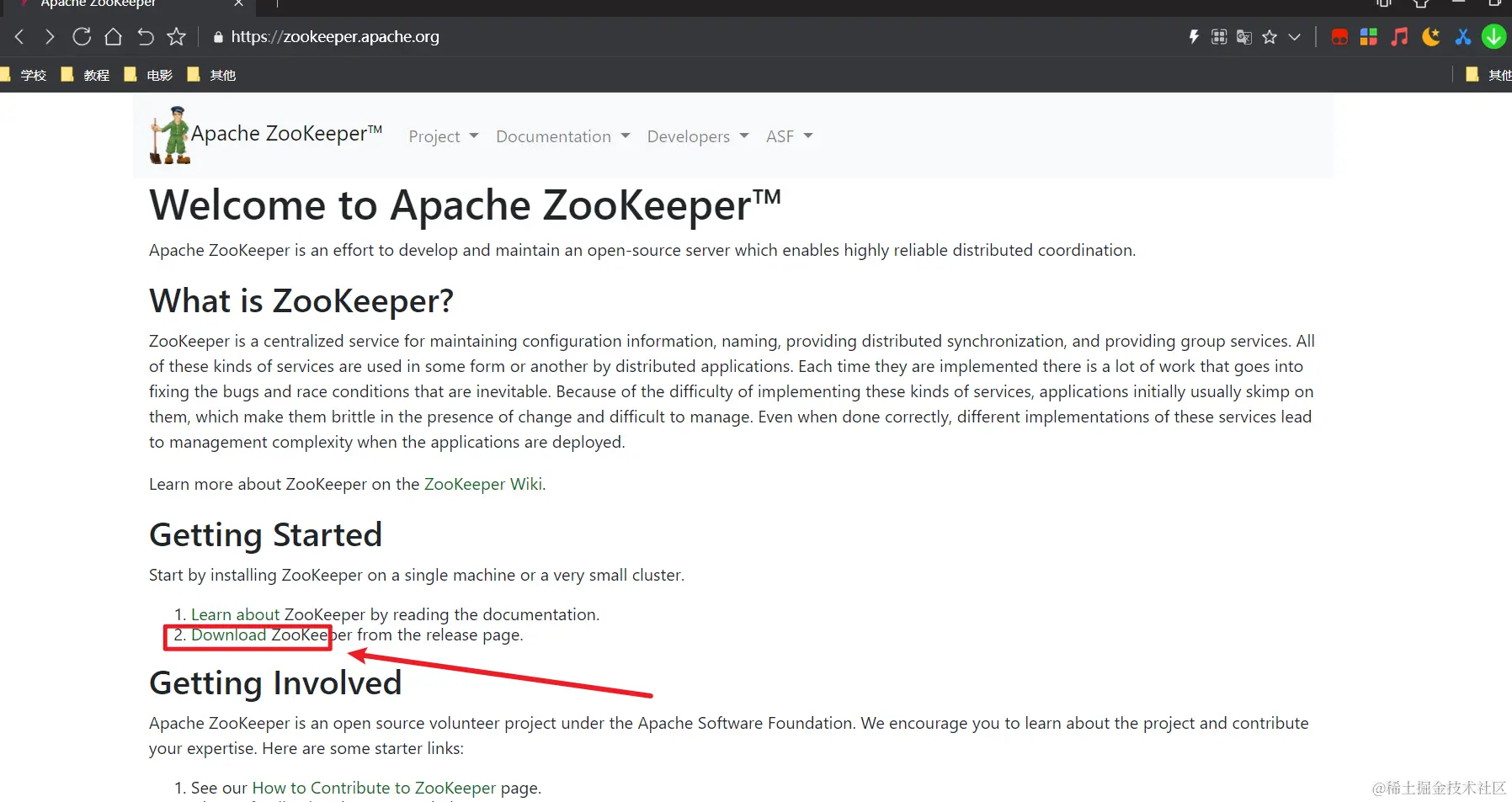
Task: Click the heading "Getting Involved"
Action: (275, 683)
